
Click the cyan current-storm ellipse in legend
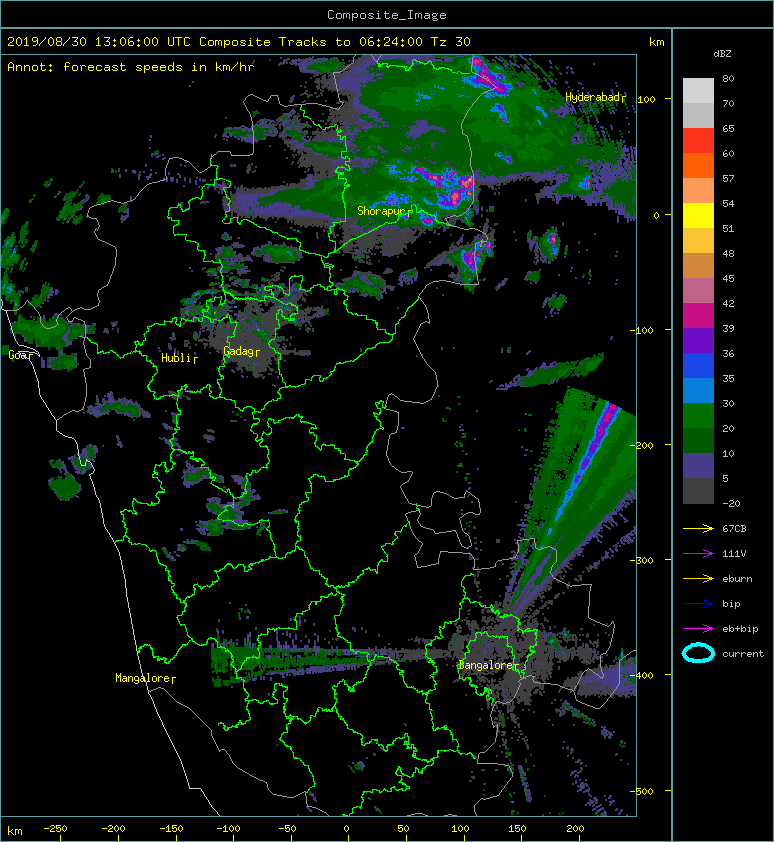[698, 653]
